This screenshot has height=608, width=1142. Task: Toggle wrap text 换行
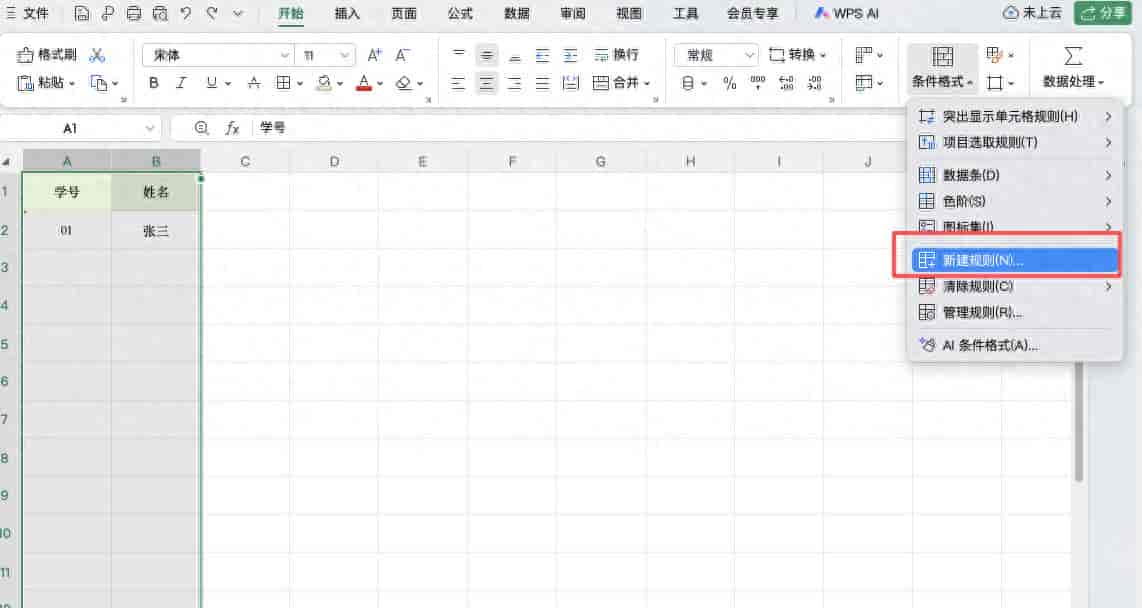pos(616,55)
